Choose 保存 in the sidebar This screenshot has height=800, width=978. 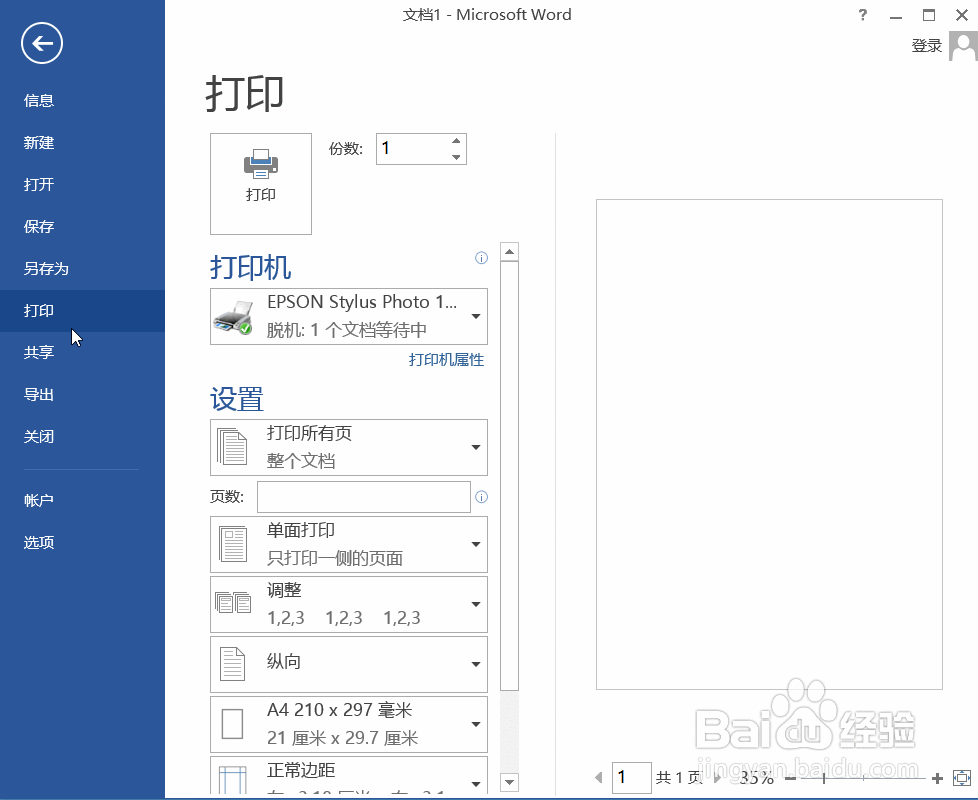click(39, 226)
